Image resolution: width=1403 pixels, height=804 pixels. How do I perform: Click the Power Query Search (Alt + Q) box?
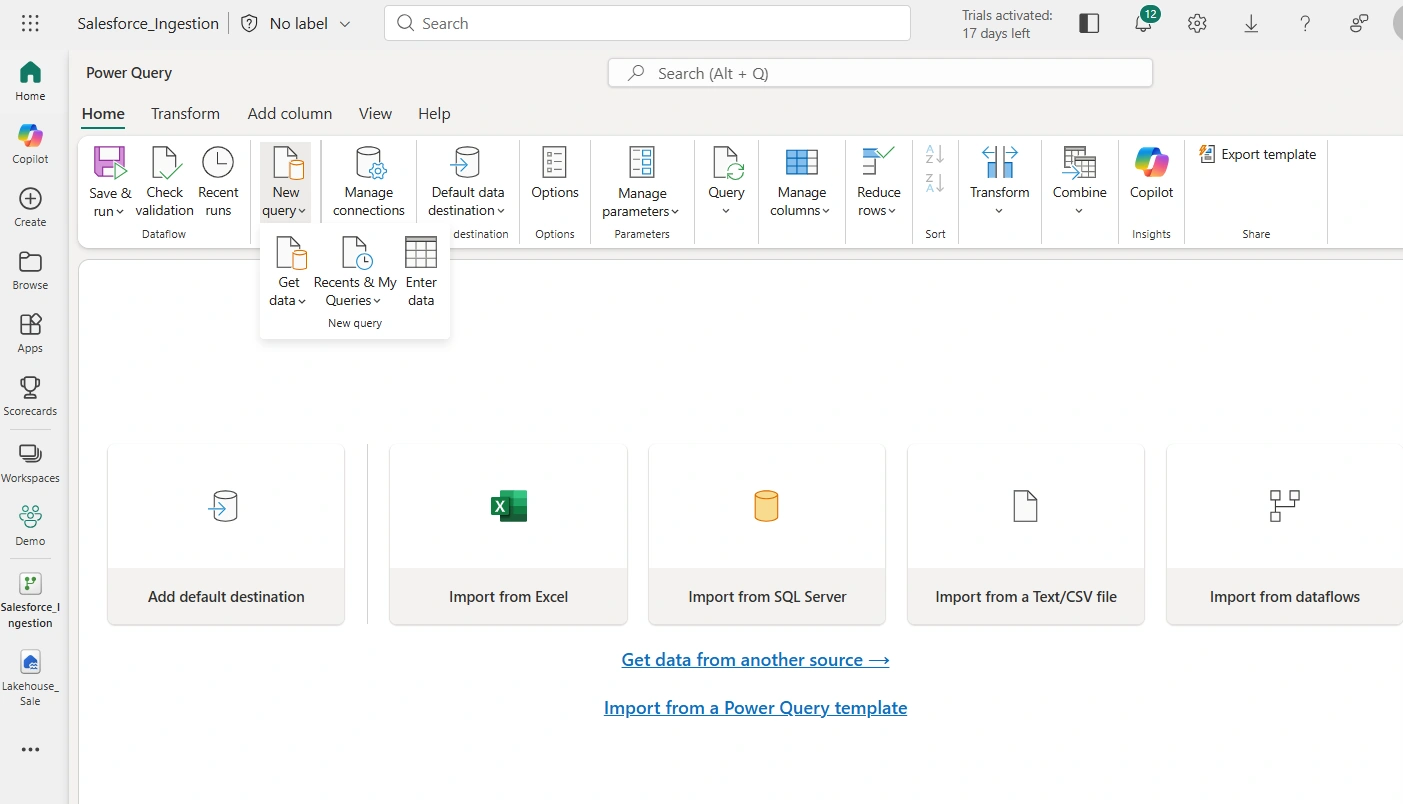coord(880,73)
